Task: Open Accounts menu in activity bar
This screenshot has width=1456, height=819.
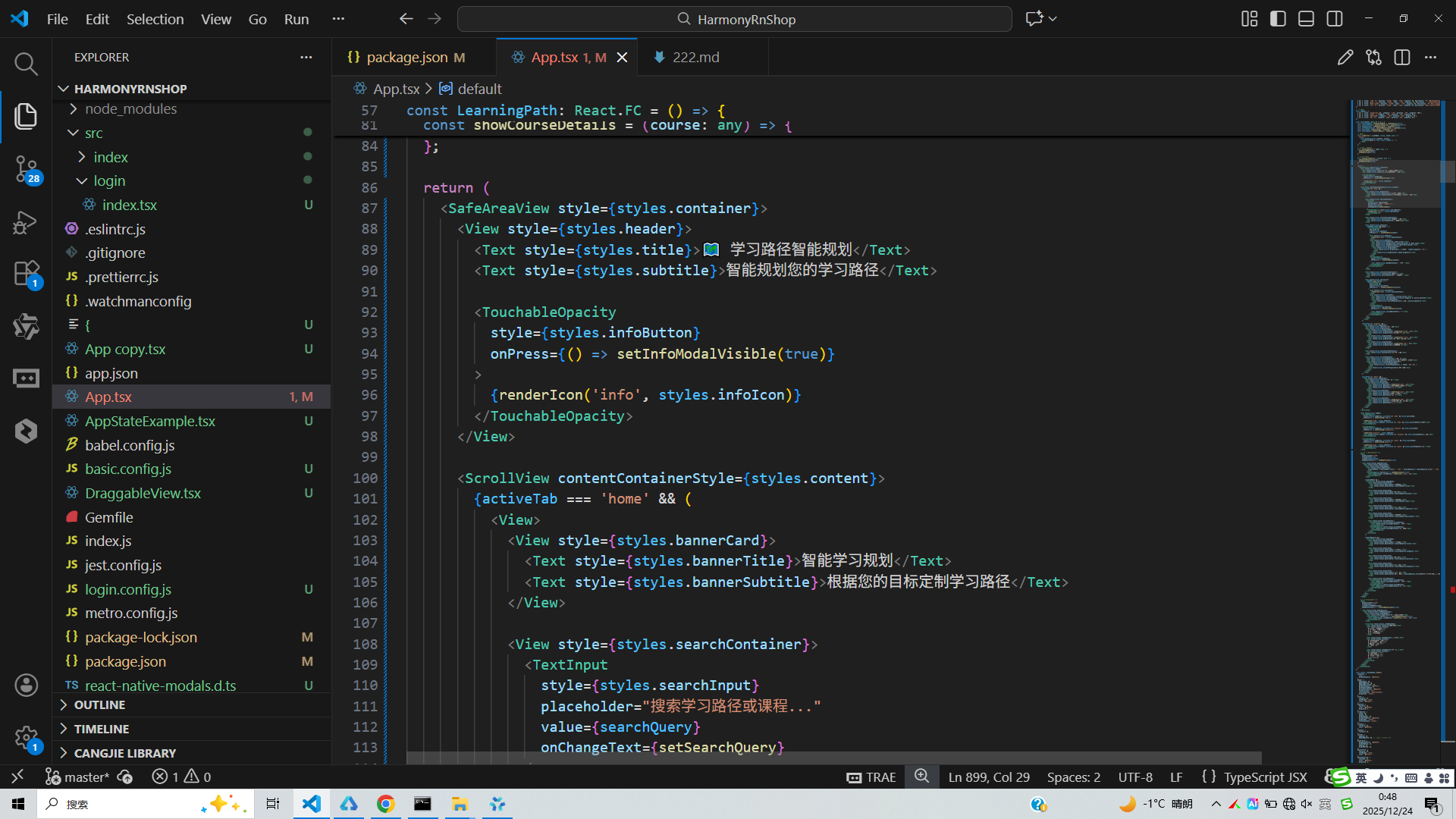Action: click(26, 686)
